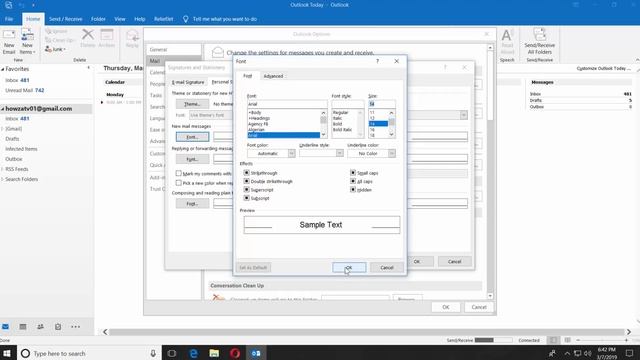Click the microphone icon in search box

(x=153, y=353)
